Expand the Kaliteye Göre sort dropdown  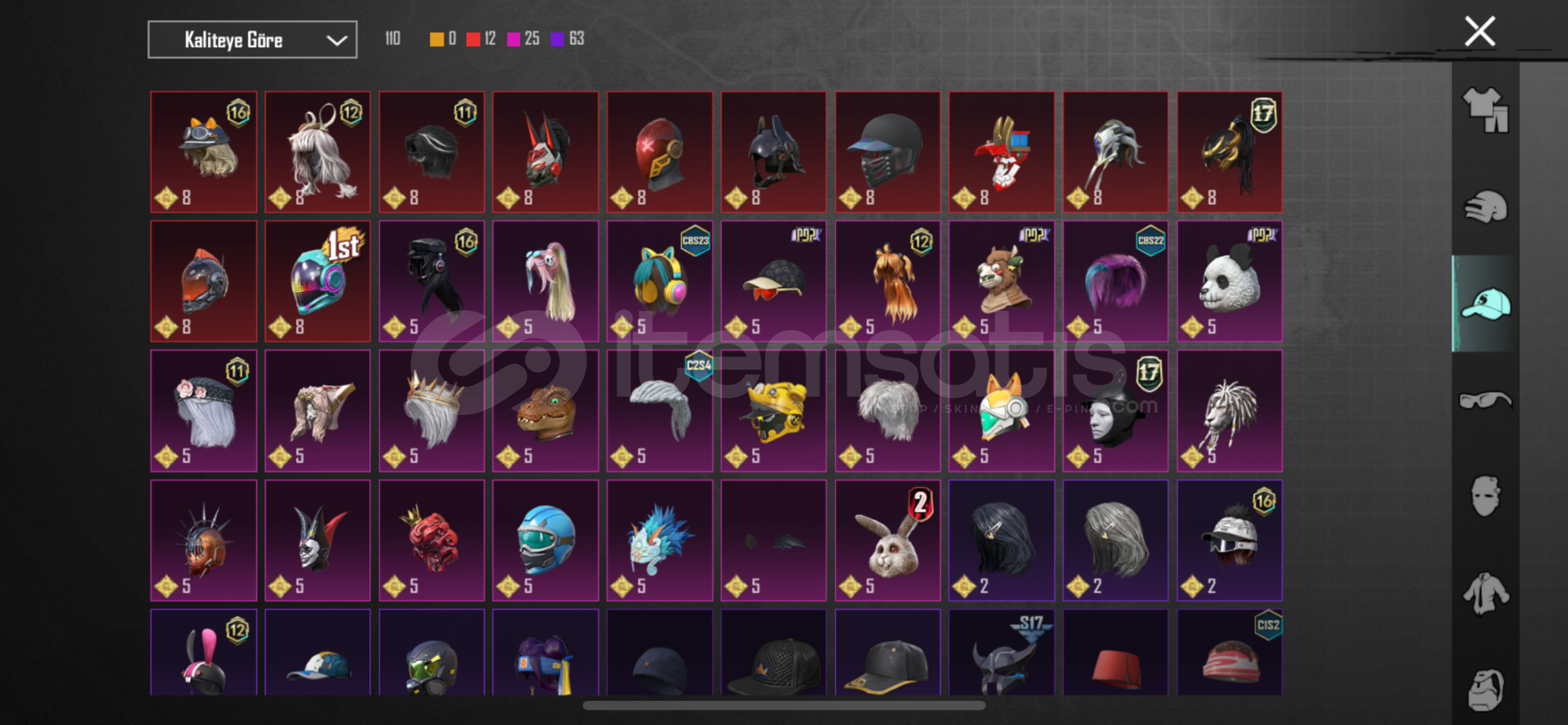pos(252,40)
